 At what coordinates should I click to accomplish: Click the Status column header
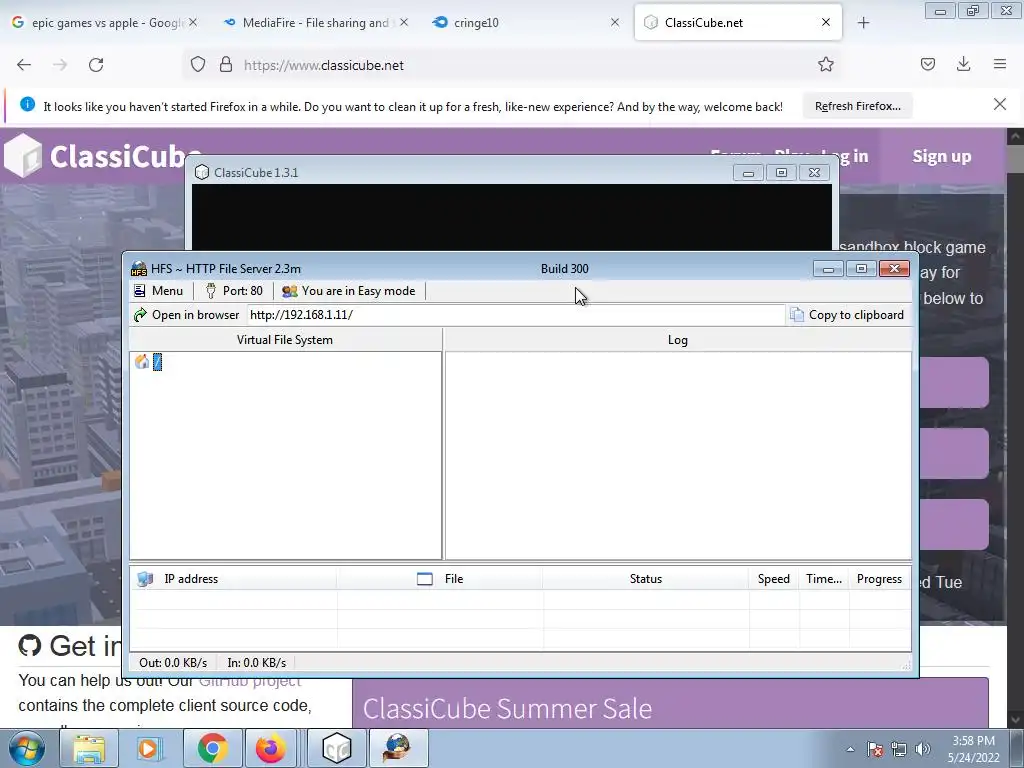click(645, 579)
